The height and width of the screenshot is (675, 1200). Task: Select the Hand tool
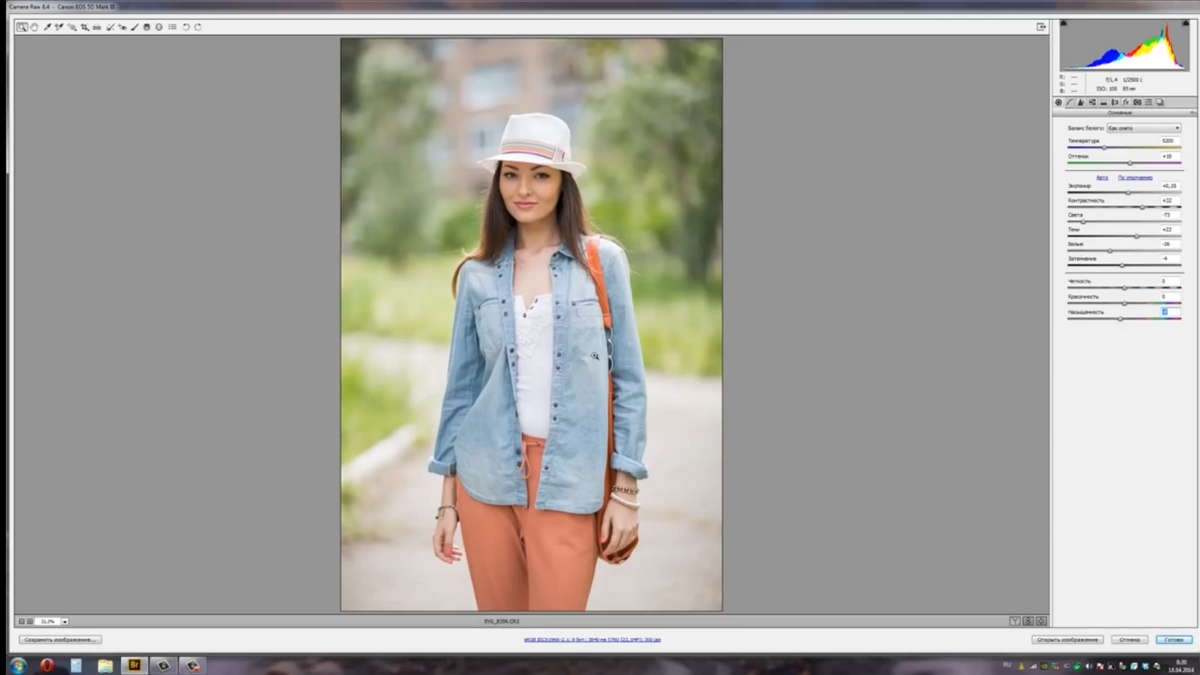click(34, 27)
